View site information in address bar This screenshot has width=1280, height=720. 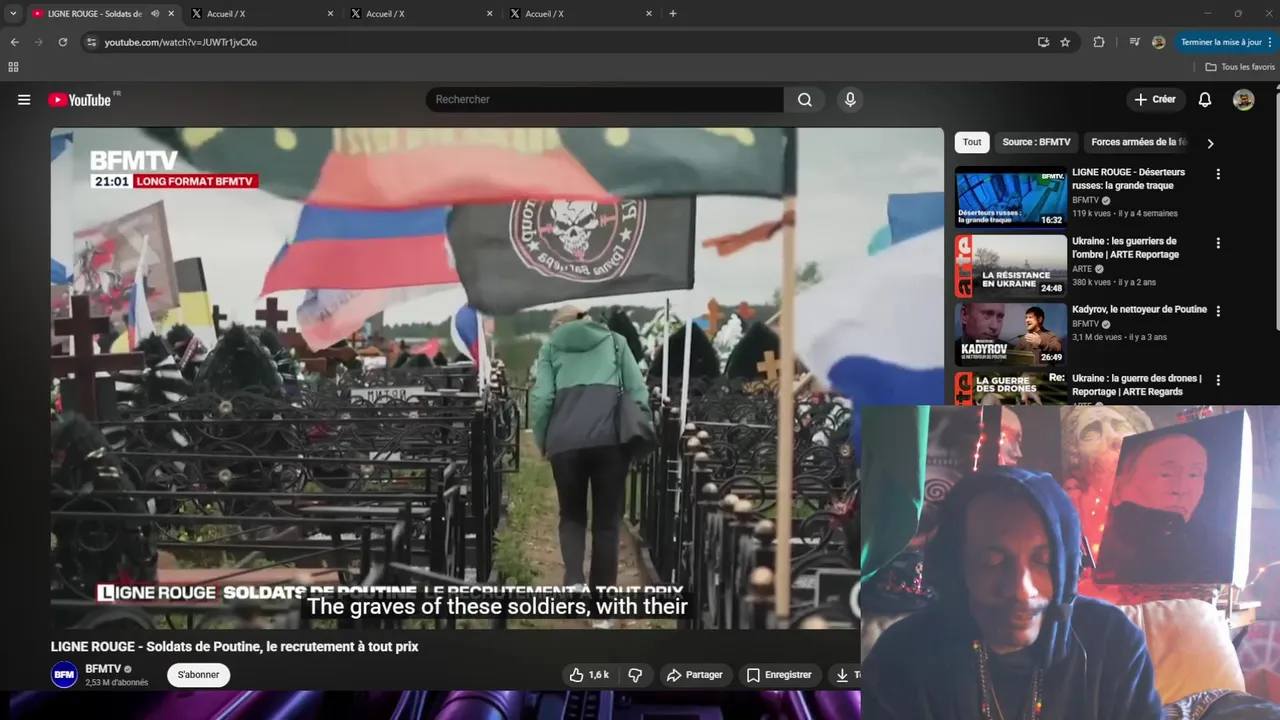pyautogui.click(x=91, y=42)
